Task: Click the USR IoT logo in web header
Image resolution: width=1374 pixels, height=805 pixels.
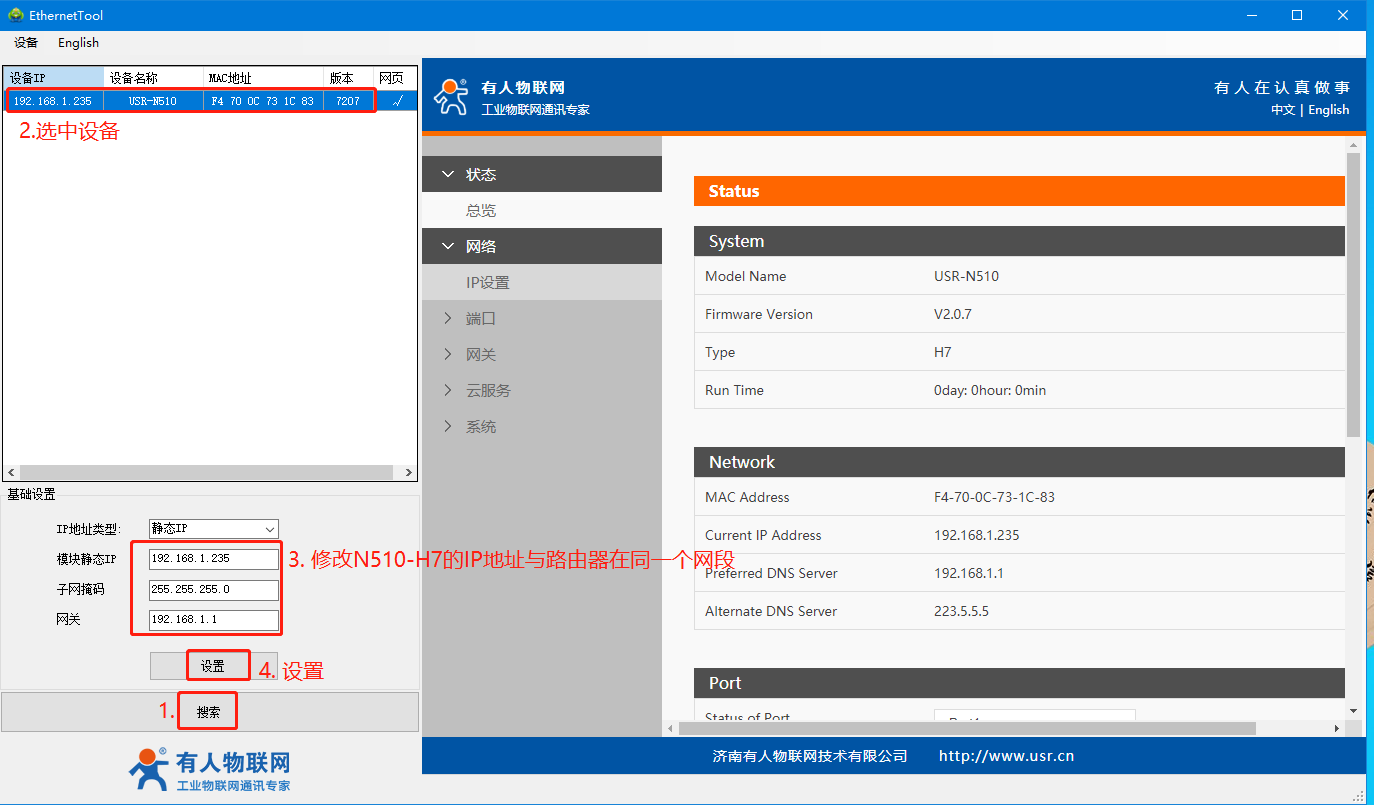Action: coord(451,97)
